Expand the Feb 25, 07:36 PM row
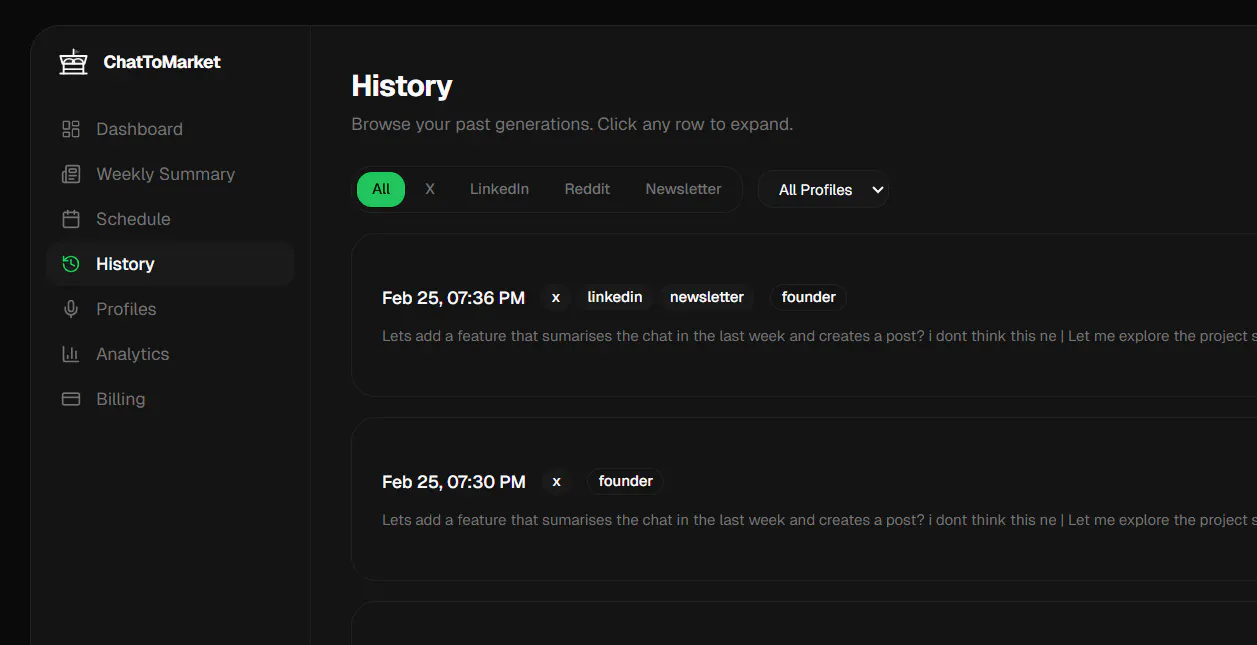 point(804,315)
